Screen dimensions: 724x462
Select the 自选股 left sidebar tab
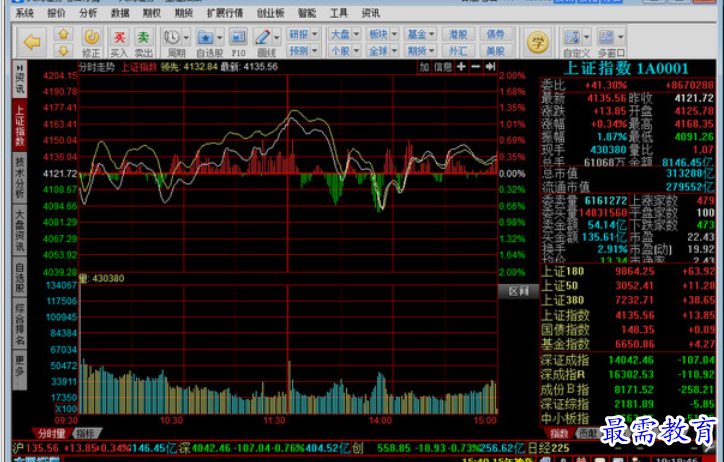pyautogui.click(x=19, y=277)
